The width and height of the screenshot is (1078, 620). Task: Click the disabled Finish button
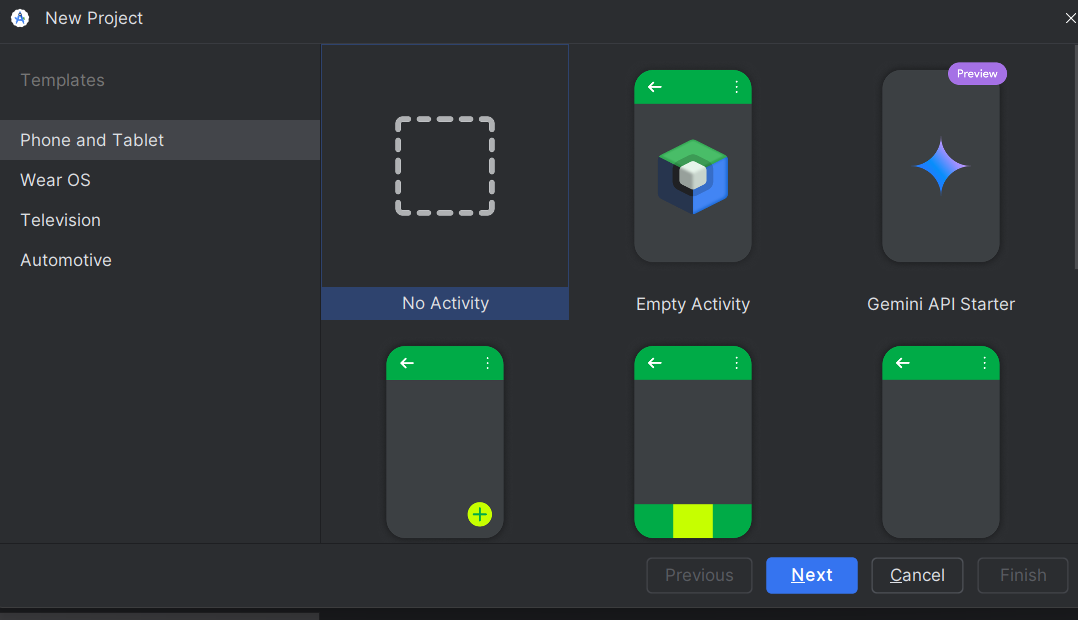click(1023, 575)
